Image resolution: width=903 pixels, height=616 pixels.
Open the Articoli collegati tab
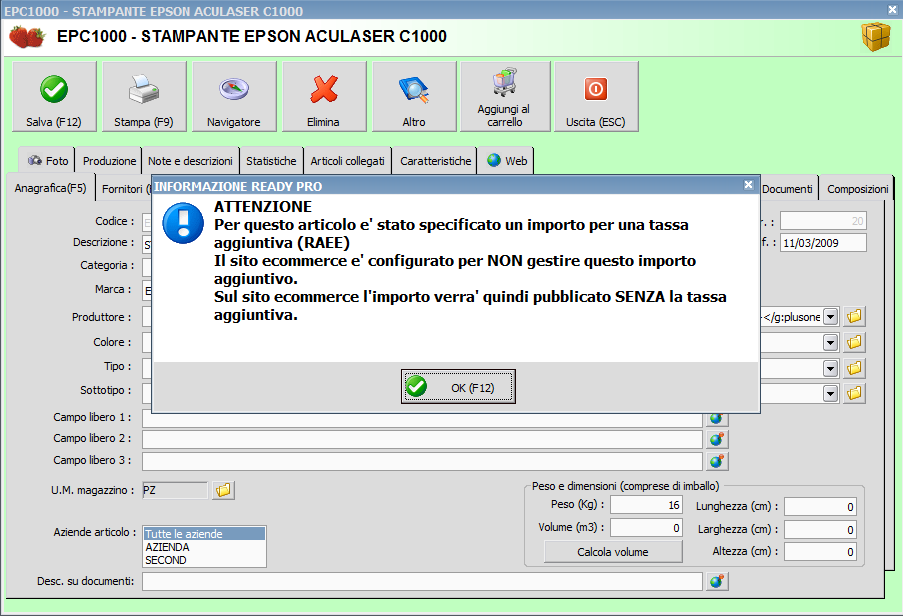point(347,161)
